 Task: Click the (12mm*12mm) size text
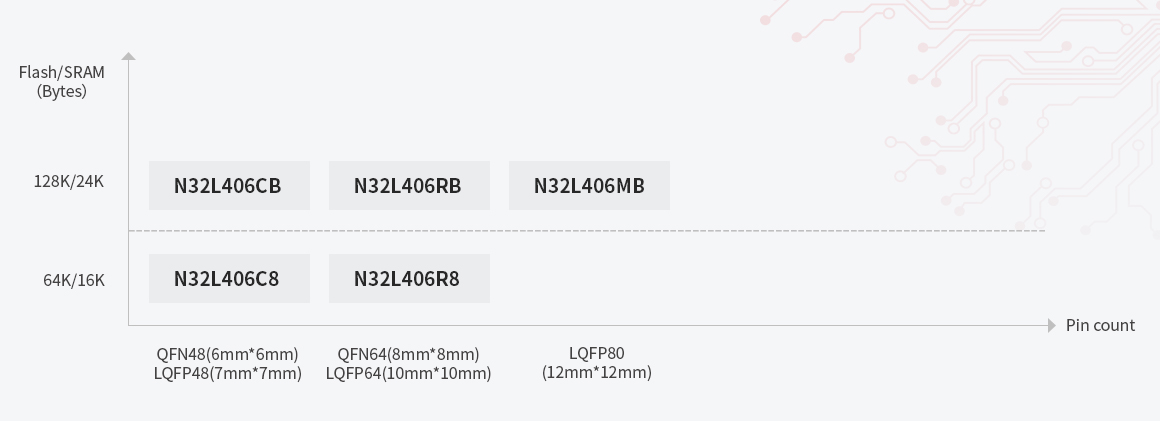[596, 372]
